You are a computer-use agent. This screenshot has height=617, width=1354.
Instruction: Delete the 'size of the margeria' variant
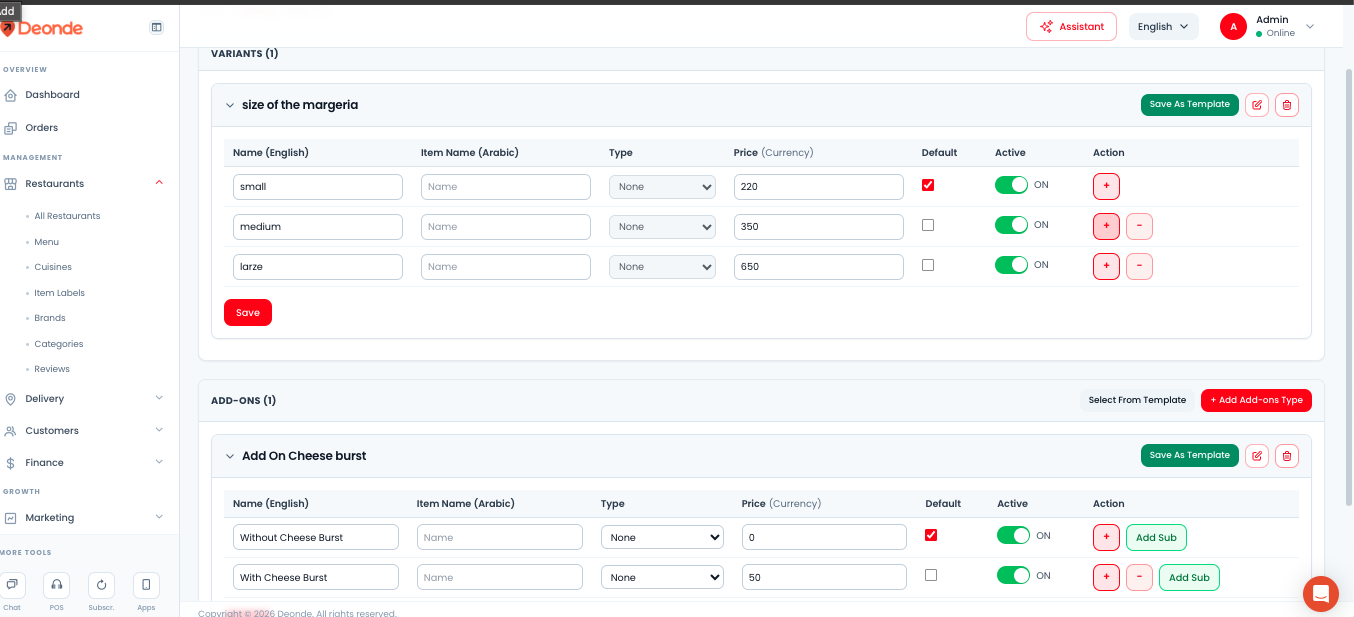tap(1287, 105)
